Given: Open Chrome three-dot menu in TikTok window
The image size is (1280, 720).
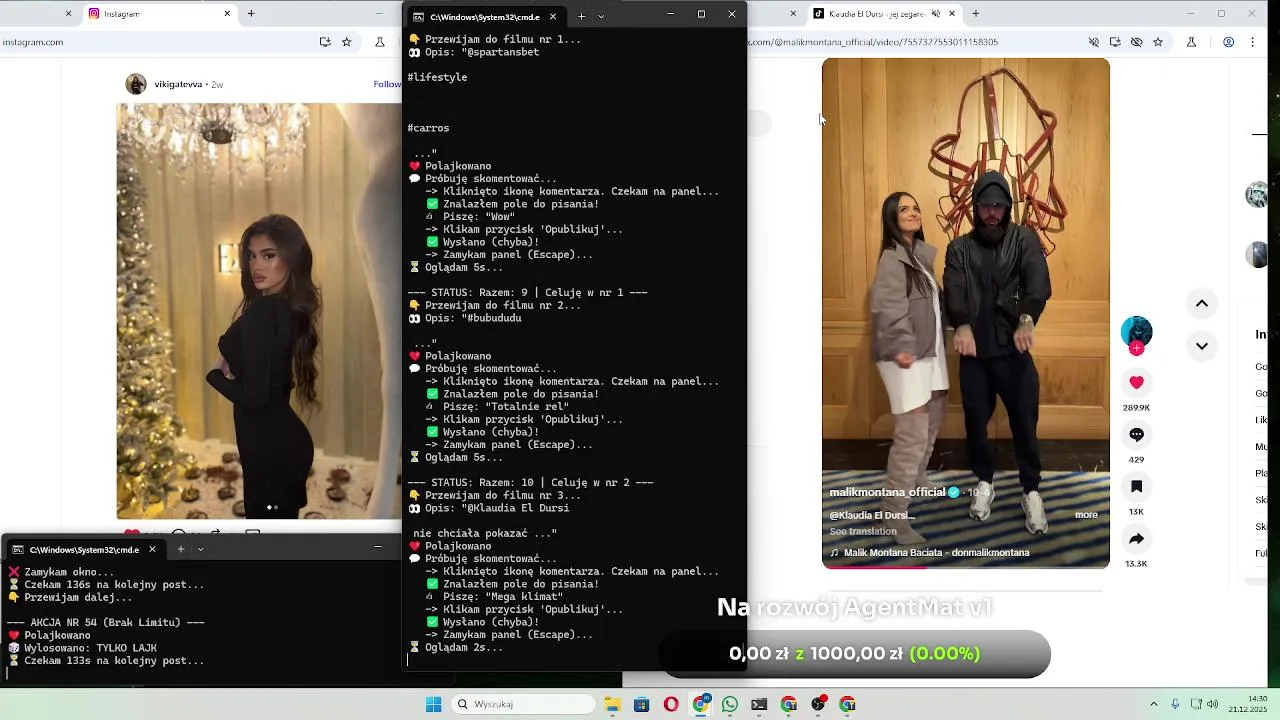Looking at the screenshot, I should tap(1255, 42).
